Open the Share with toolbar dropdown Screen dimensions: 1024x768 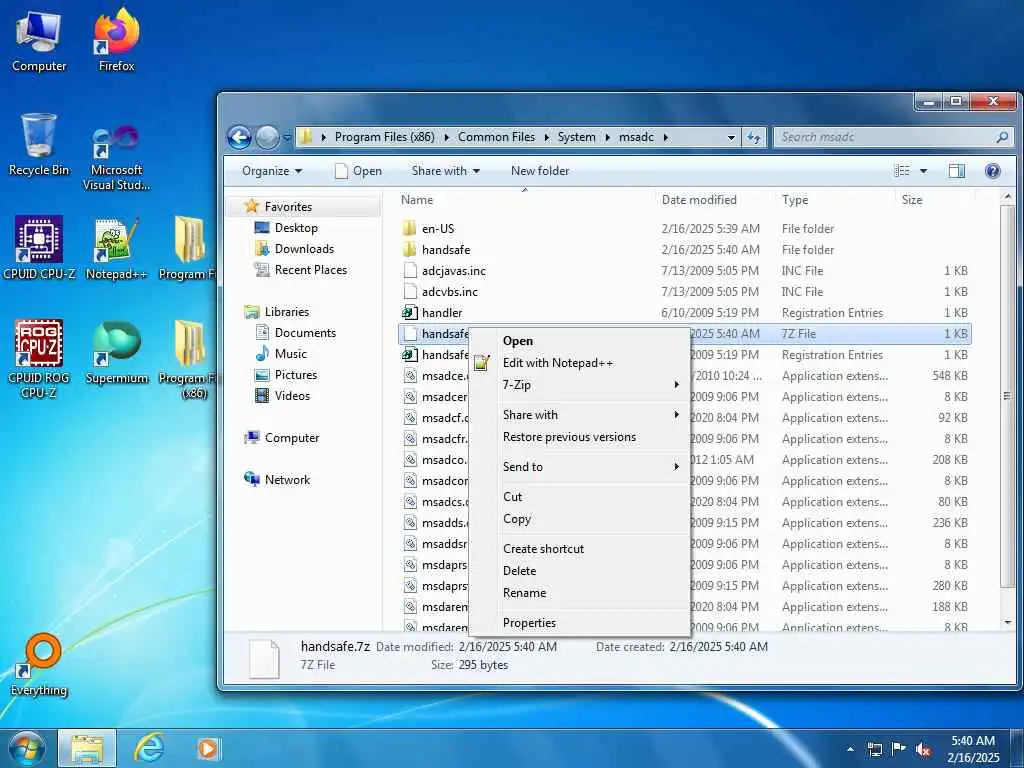coord(445,171)
